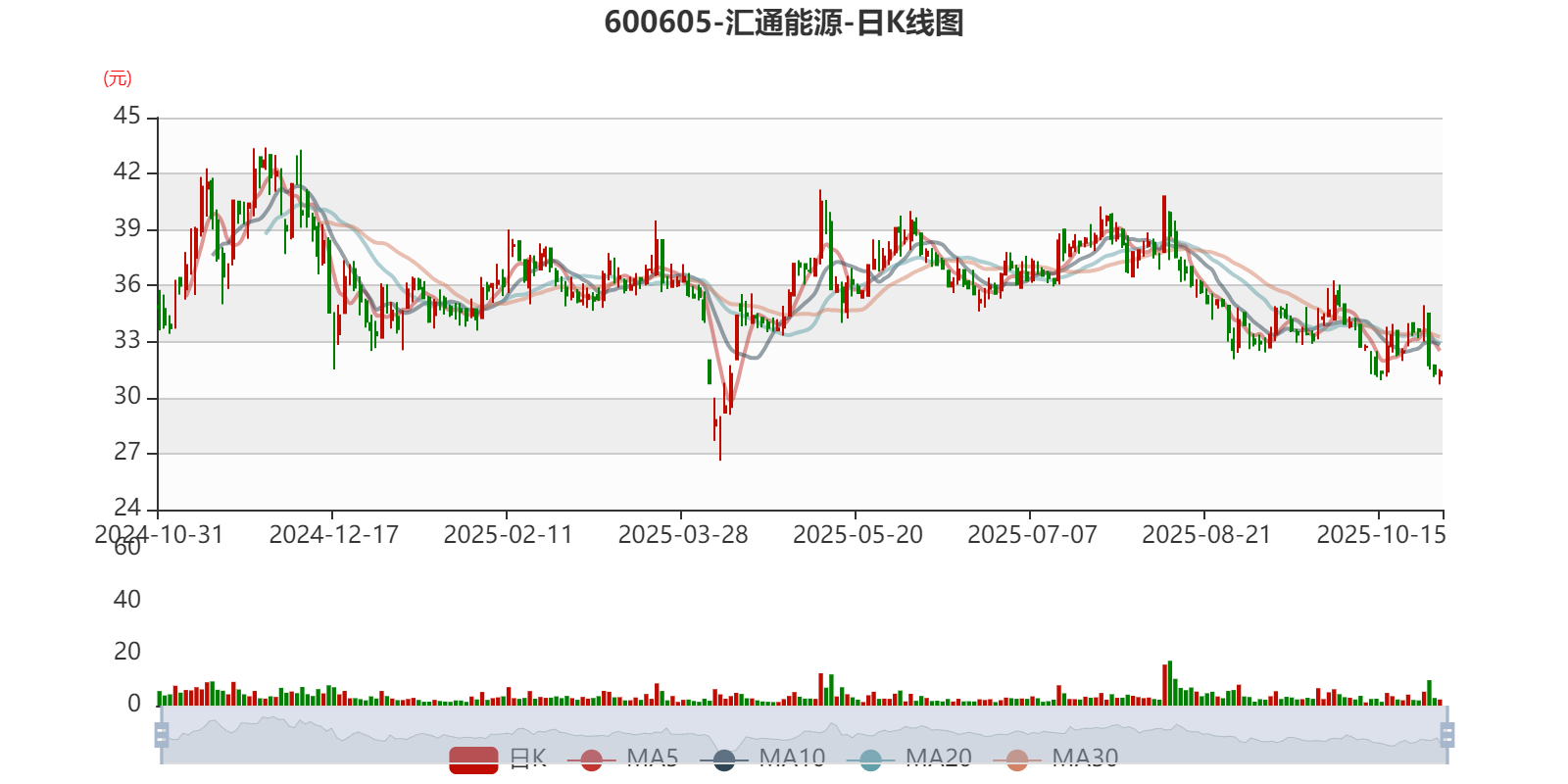Click the volume axis label 20
The image size is (1568, 784).
point(127,651)
